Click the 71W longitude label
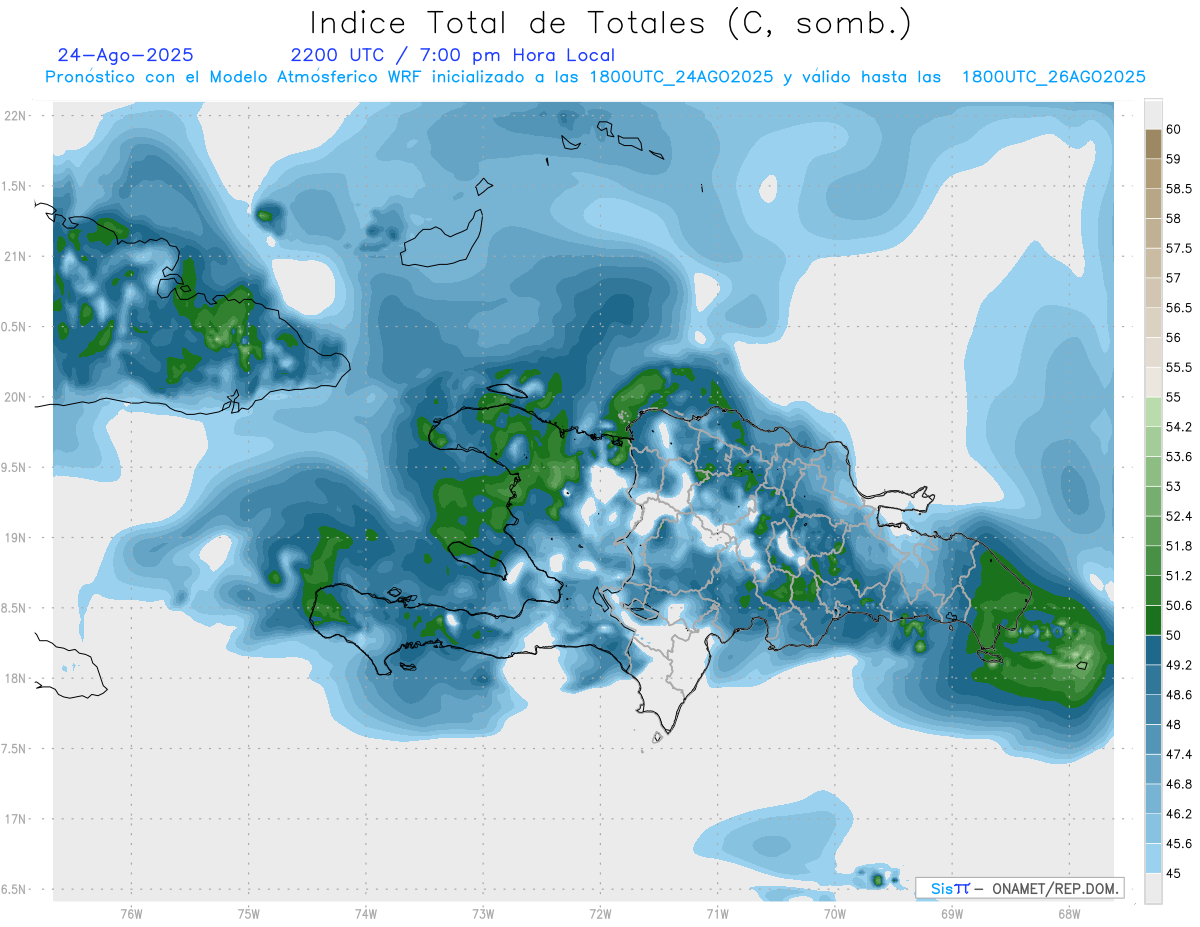Image resolution: width=1200 pixels, height=927 pixels. coord(717,914)
